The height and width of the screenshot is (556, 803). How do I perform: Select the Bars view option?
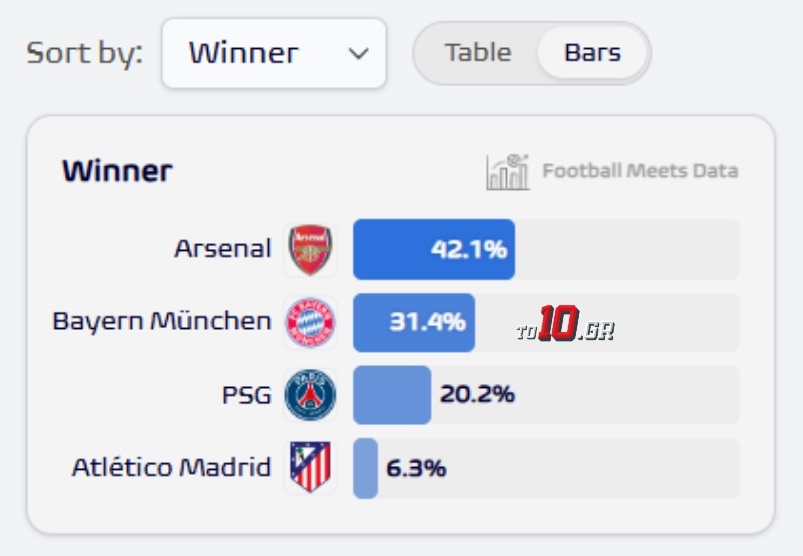click(592, 53)
